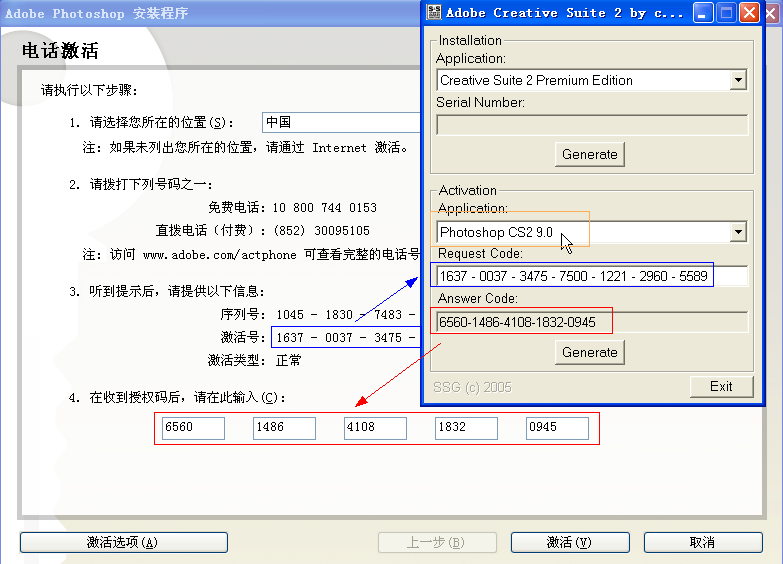Click into the Request Code field

(591, 276)
